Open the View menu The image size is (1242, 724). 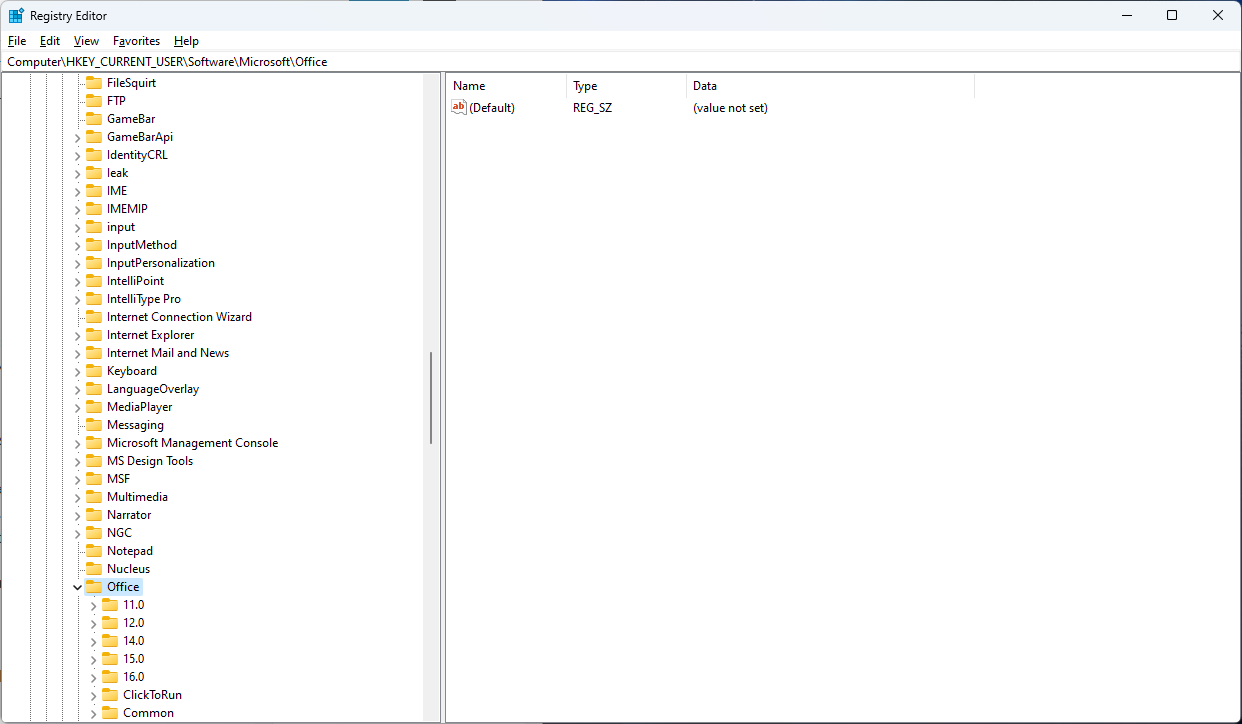pyautogui.click(x=87, y=41)
